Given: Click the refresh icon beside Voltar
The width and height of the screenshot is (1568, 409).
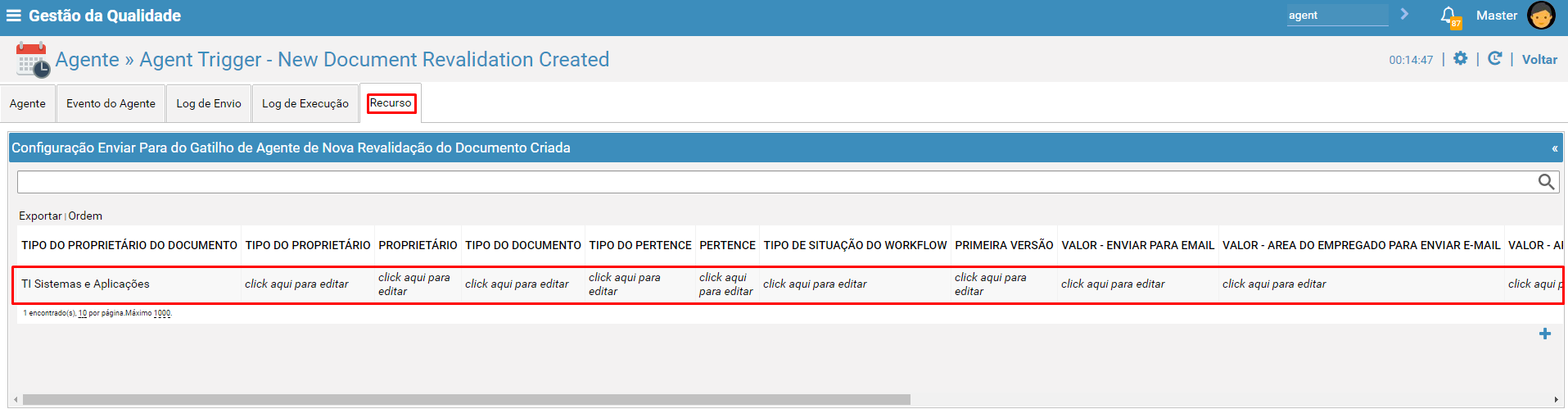Looking at the screenshot, I should (x=1494, y=59).
